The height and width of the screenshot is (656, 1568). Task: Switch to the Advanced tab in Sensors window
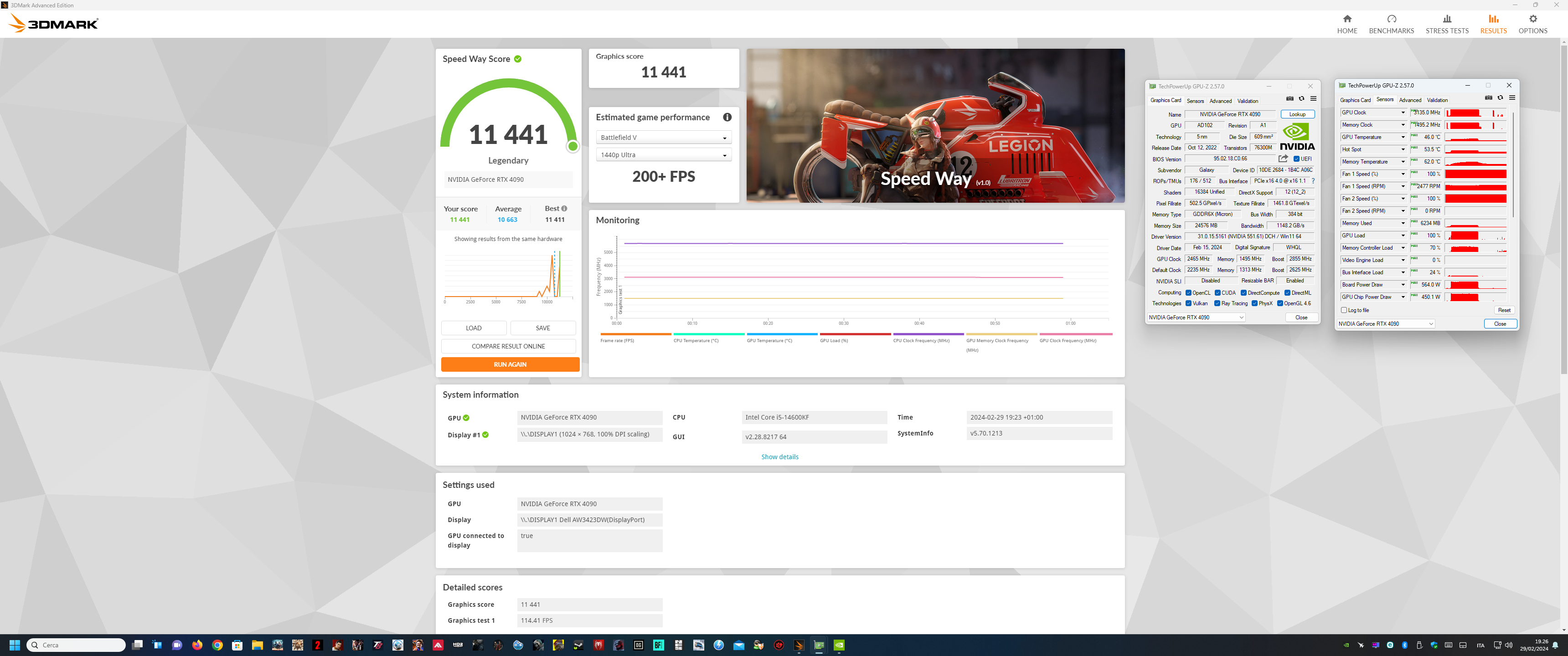tap(1410, 100)
